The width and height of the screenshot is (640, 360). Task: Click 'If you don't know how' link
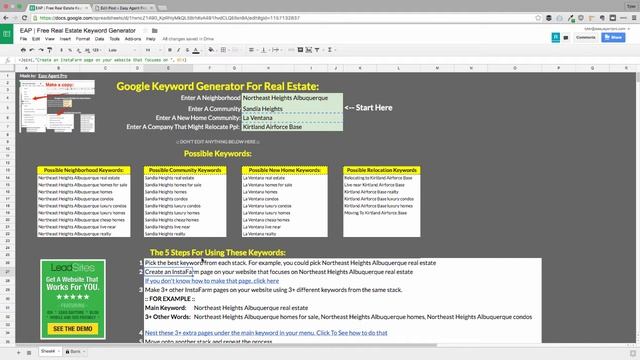point(212,281)
